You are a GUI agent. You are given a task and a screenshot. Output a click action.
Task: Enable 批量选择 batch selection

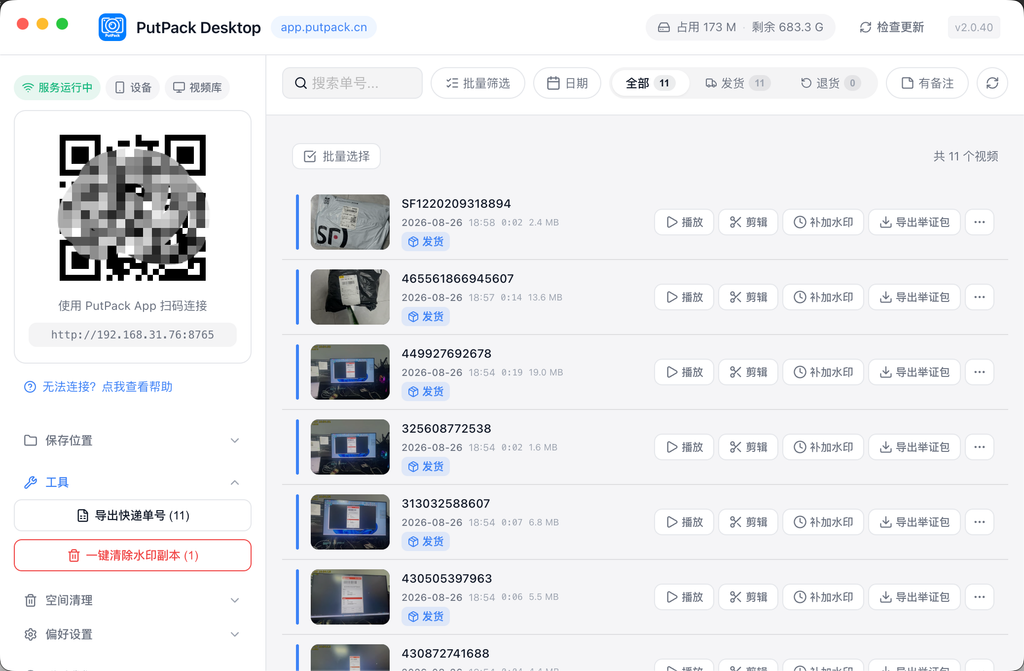tap(336, 156)
